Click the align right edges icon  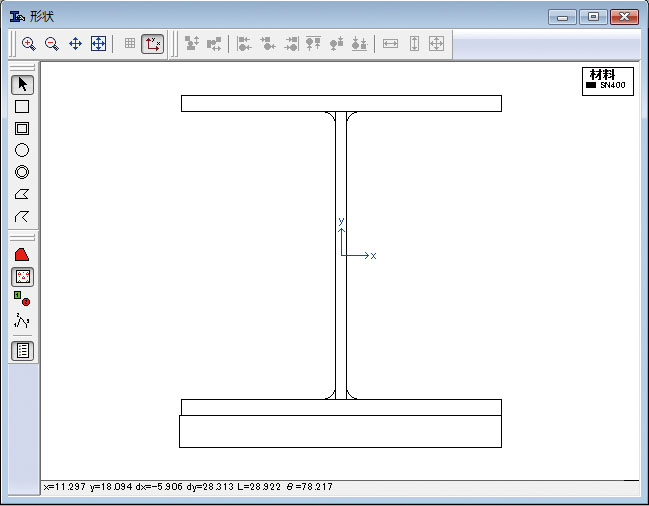(291, 43)
